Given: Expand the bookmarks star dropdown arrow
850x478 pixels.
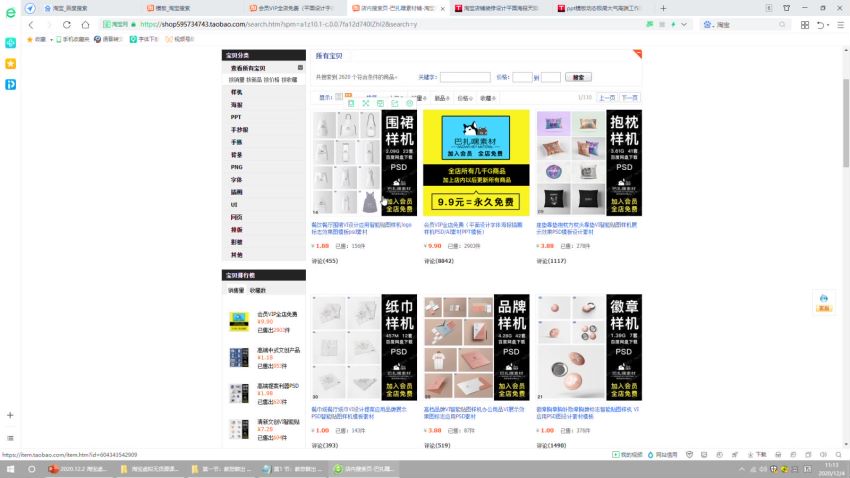Looking at the screenshot, I should (x=51, y=40).
